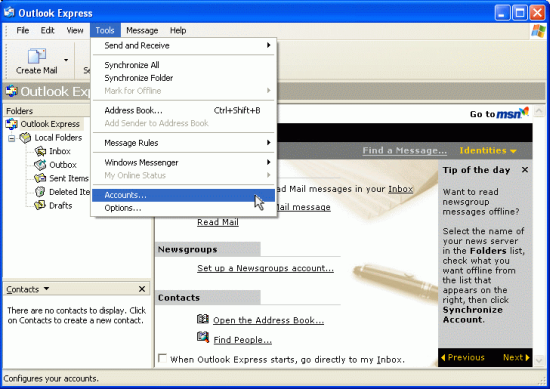This screenshot has width=550, height=389.
Task: Open the Outbox folder icon
Action: (40, 165)
